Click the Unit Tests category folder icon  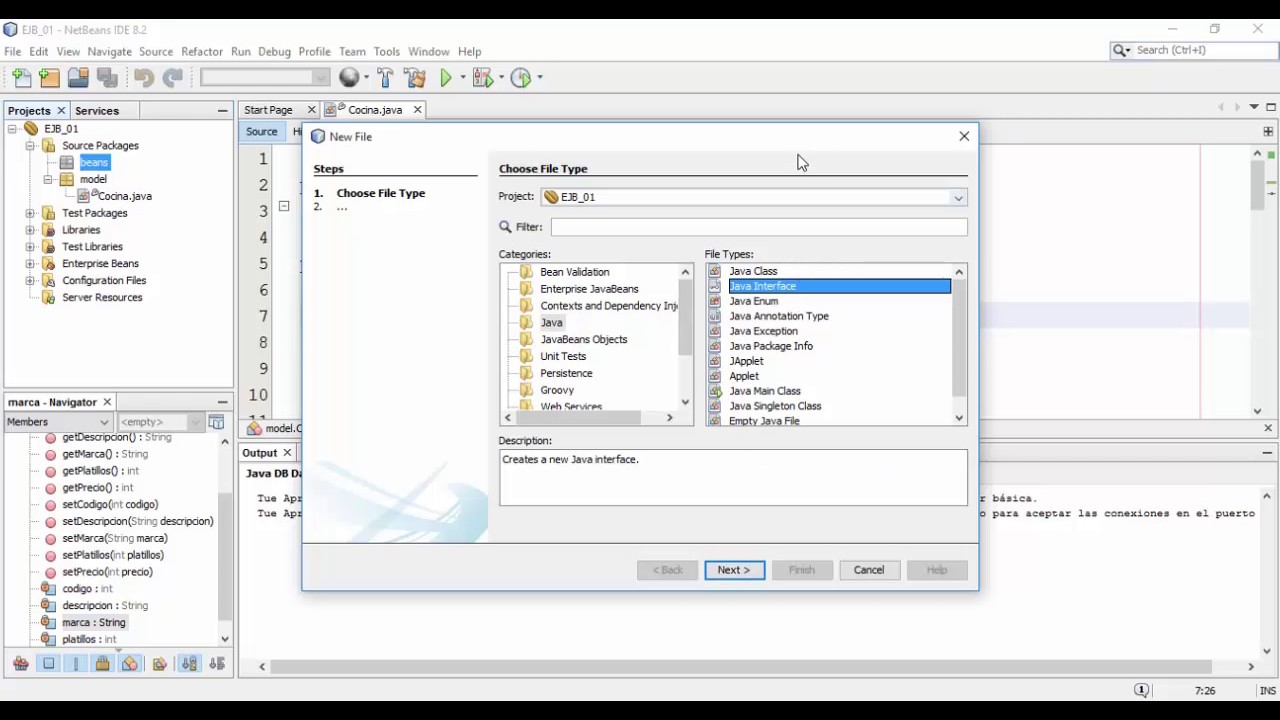tap(526, 356)
